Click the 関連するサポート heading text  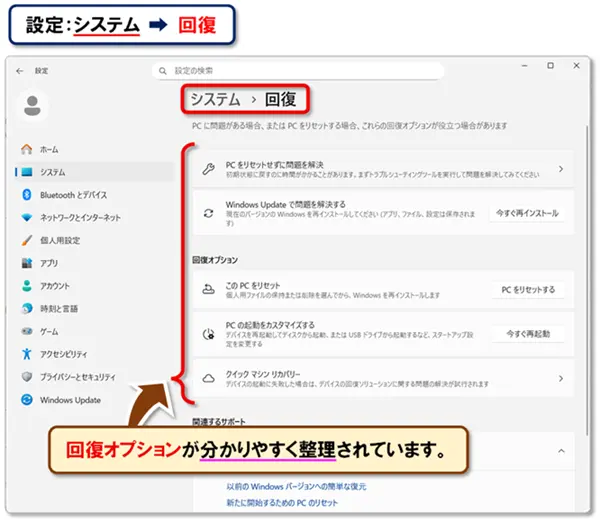(218, 422)
